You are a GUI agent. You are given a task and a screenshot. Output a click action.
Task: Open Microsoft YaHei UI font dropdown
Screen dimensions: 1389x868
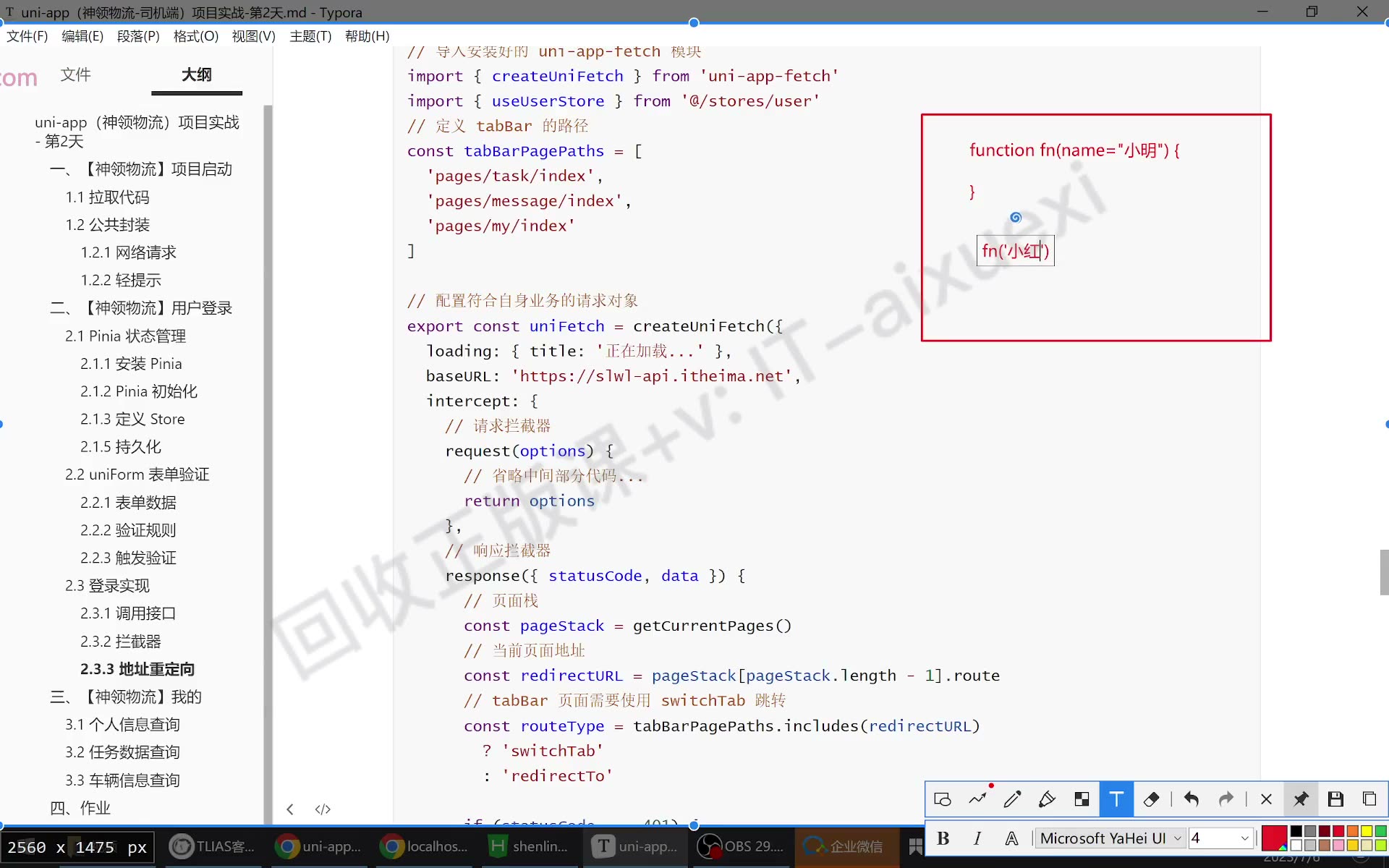pyautogui.click(x=1110, y=838)
